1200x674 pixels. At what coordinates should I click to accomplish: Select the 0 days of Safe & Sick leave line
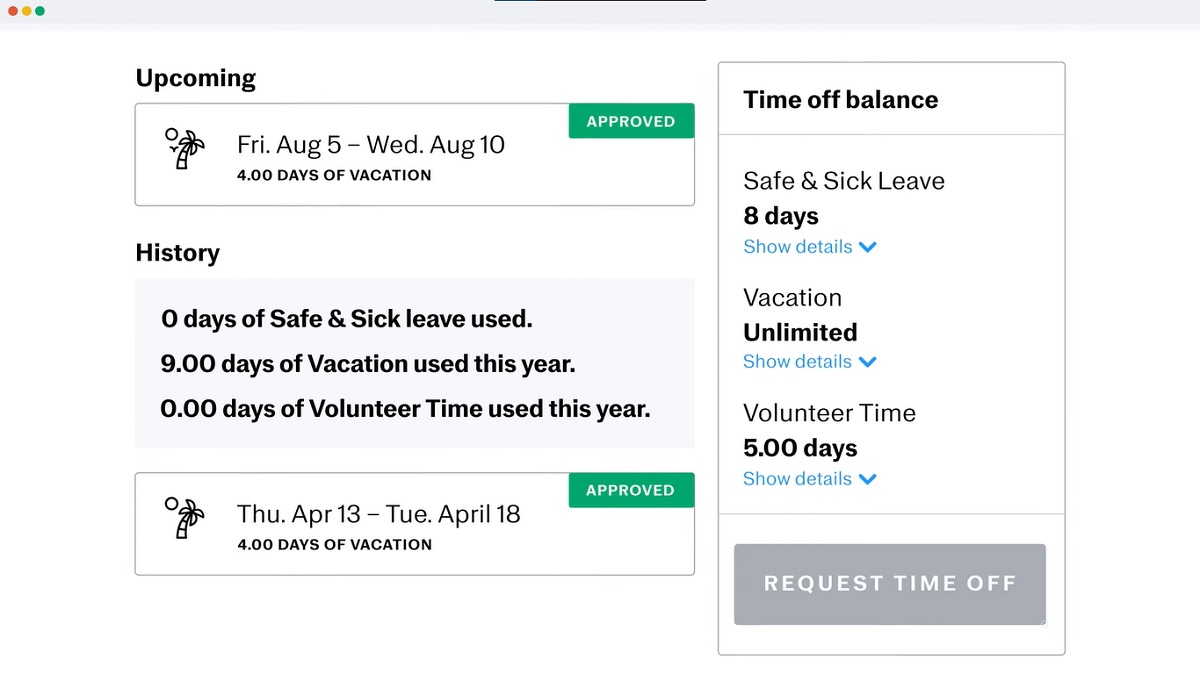[x=347, y=319]
